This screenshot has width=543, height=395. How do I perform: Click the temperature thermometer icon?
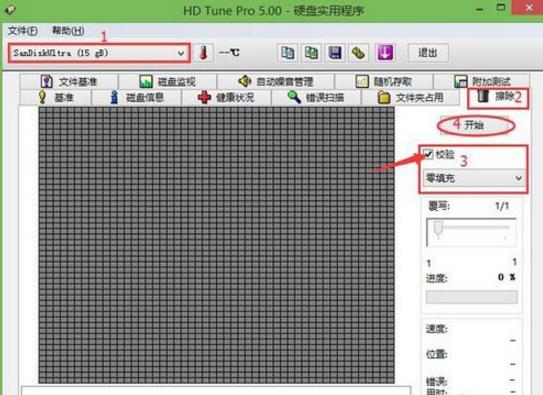[203, 53]
